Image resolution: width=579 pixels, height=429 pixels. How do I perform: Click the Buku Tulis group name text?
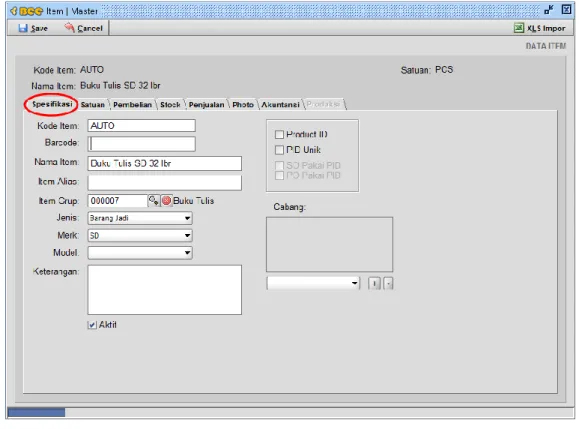(x=193, y=201)
